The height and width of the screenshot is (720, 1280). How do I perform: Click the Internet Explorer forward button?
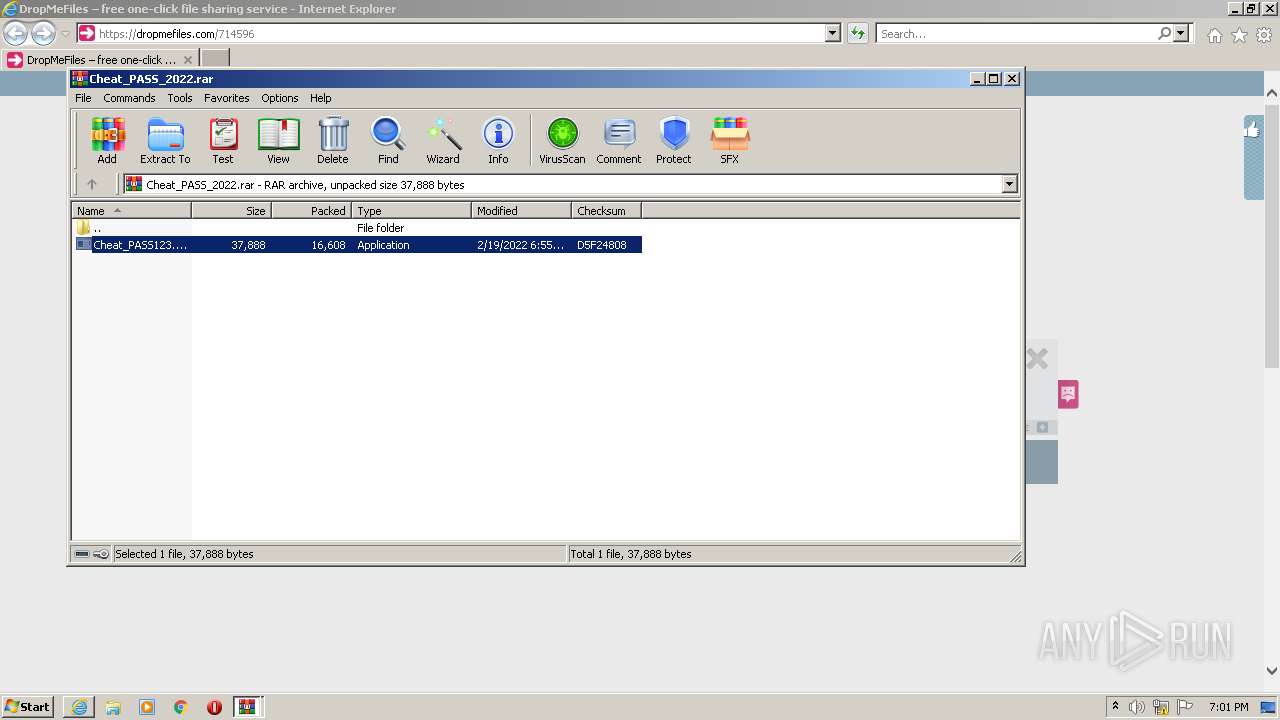43,33
